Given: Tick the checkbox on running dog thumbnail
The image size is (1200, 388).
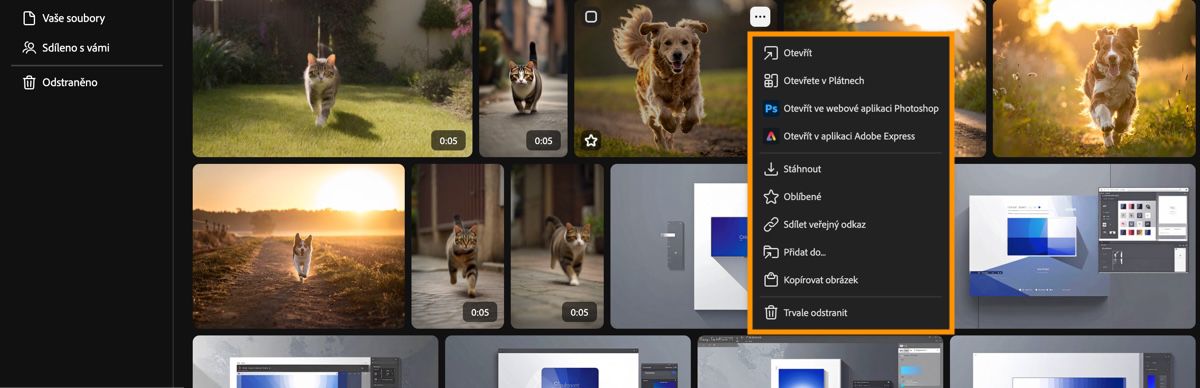Looking at the screenshot, I should (591, 17).
